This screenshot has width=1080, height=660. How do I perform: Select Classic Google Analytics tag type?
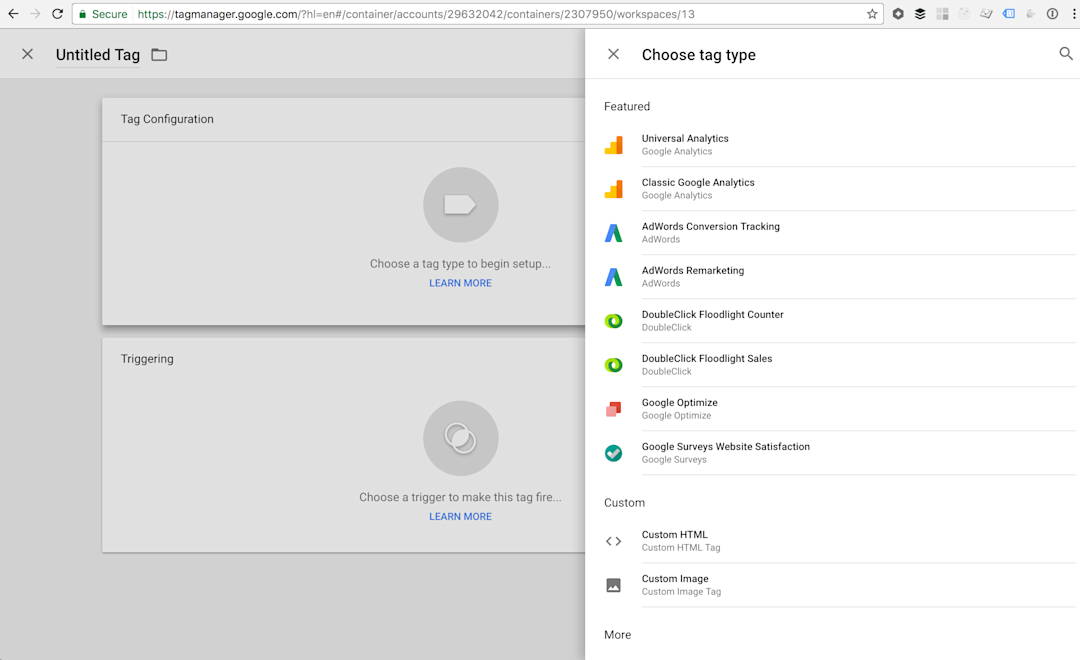pos(840,189)
